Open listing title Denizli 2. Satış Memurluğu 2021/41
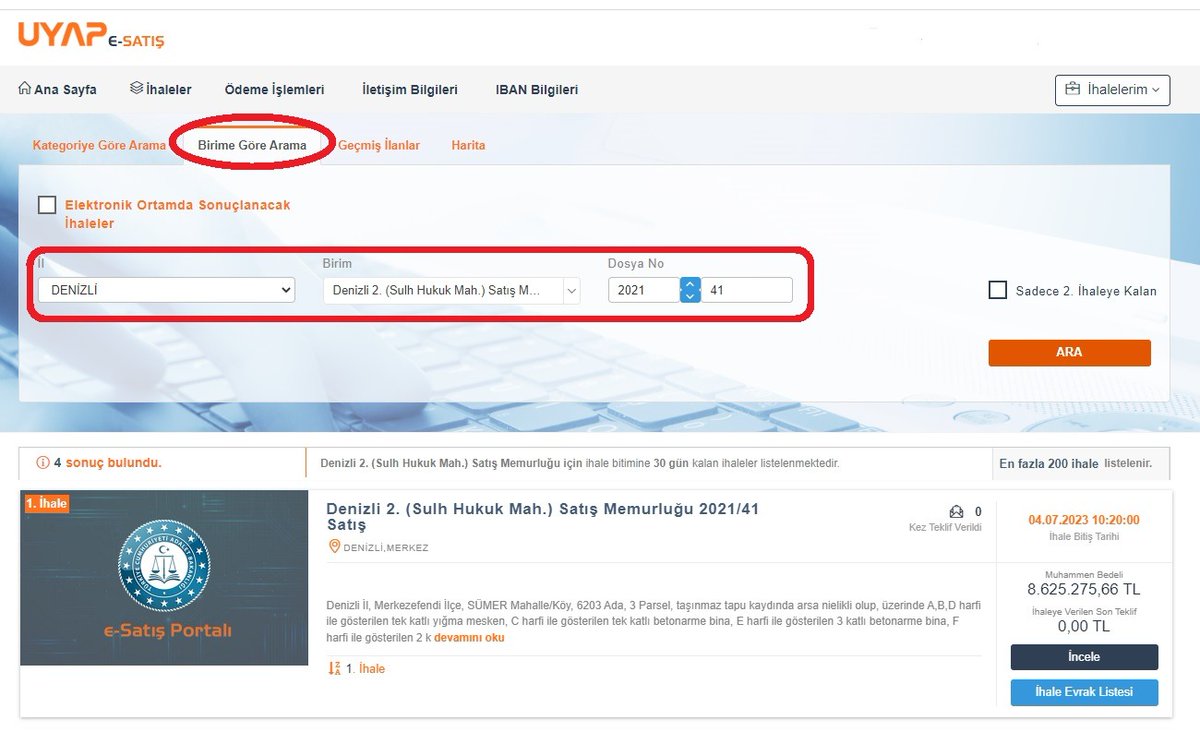Screen dimensions: 1200x732 click(543, 517)
